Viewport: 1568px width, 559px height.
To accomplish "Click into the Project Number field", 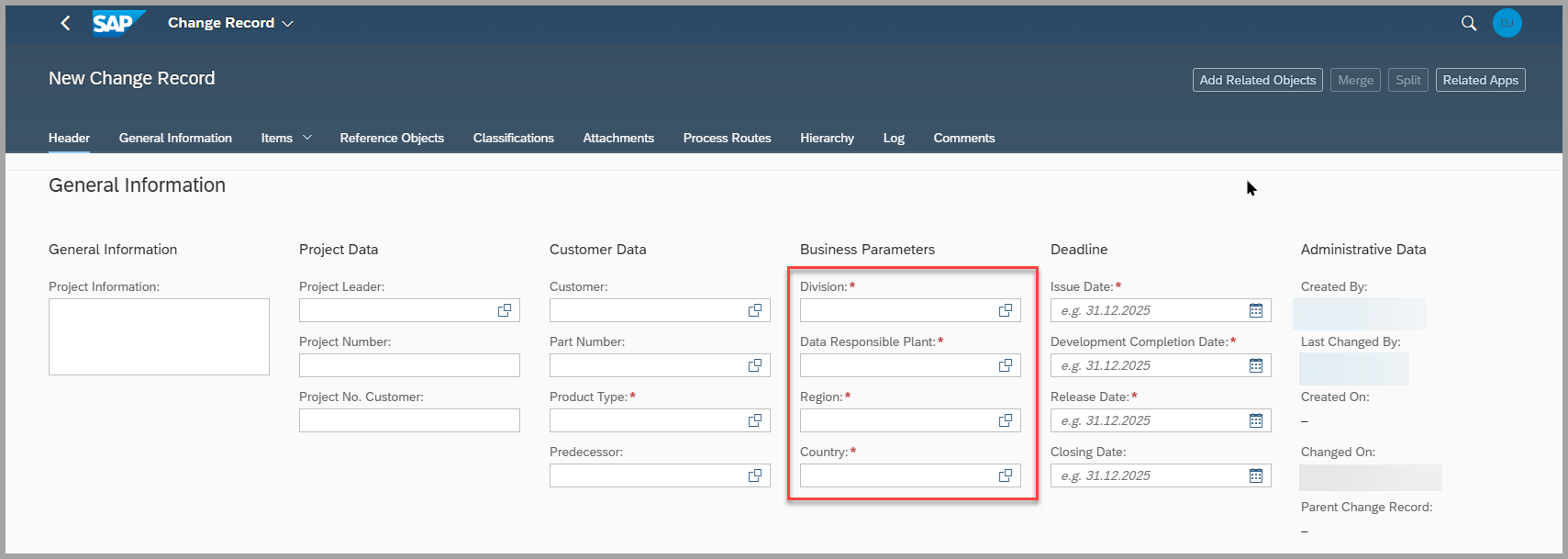I will (x=409, y=365).
